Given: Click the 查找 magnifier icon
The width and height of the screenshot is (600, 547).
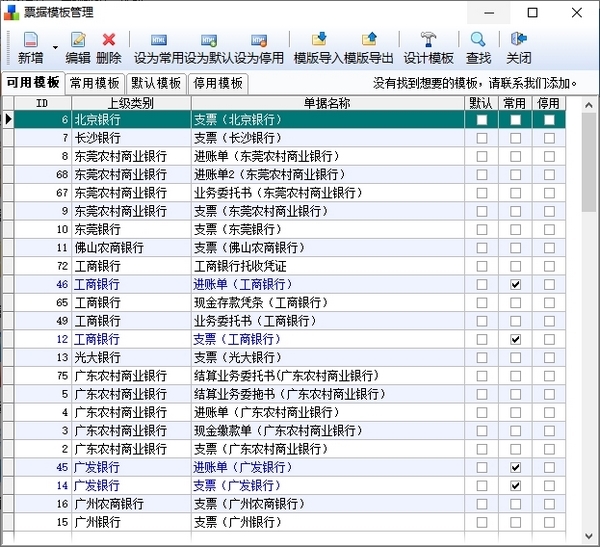Looking at the screenshot, I should click(x=478, y=39).
